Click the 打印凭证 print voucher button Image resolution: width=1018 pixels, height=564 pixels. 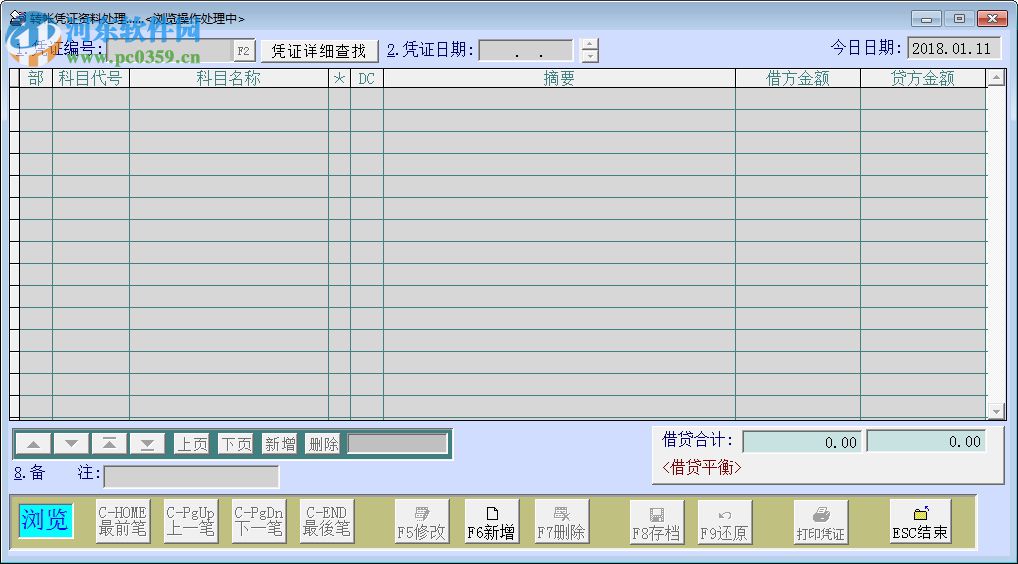coord(821,522)
